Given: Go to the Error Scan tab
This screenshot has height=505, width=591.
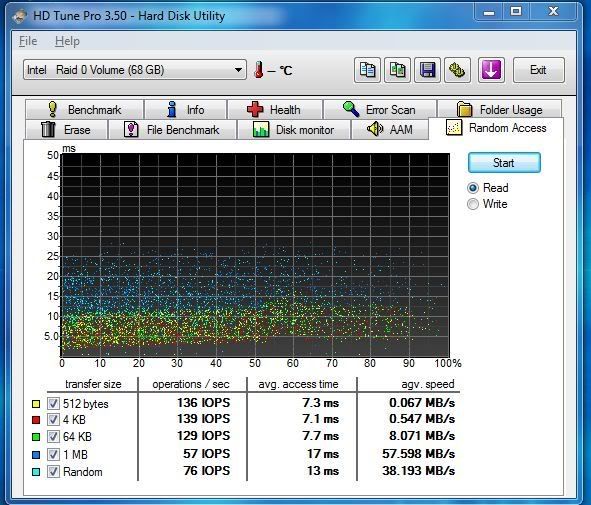Looking at the screenshot, I should tap(380, 110).
